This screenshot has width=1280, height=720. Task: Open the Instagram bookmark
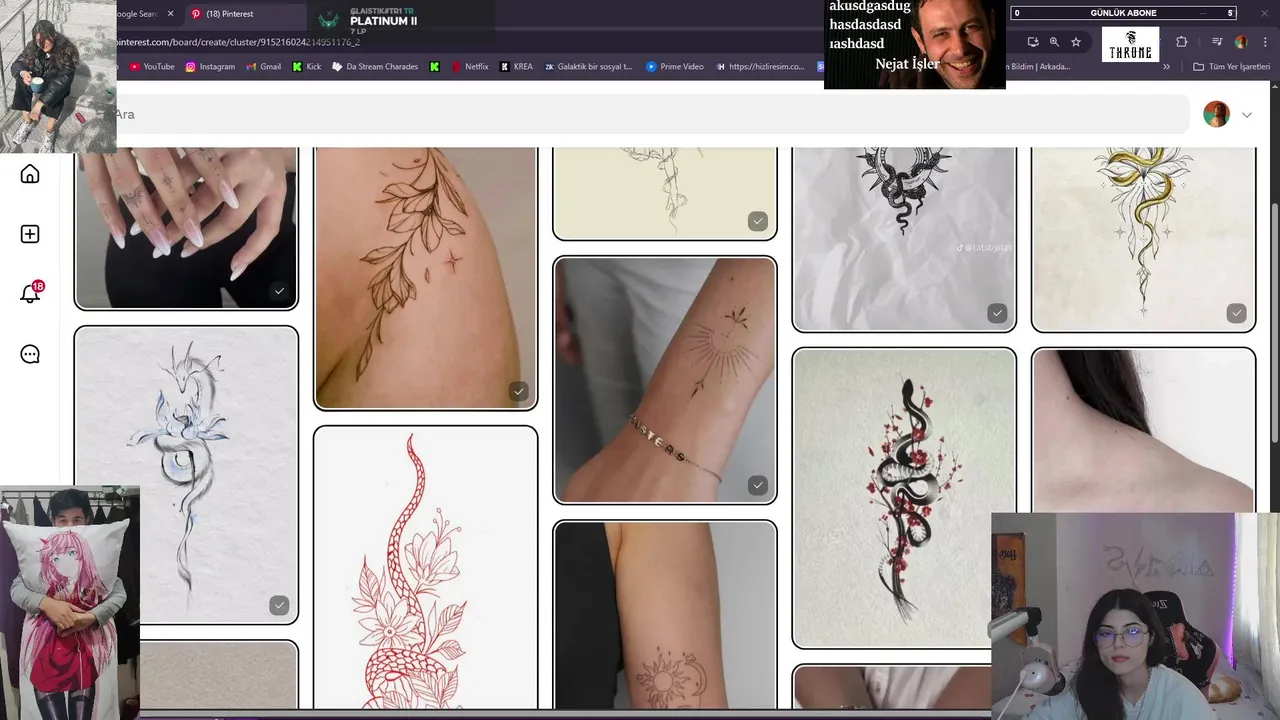[x=210, y=67]
